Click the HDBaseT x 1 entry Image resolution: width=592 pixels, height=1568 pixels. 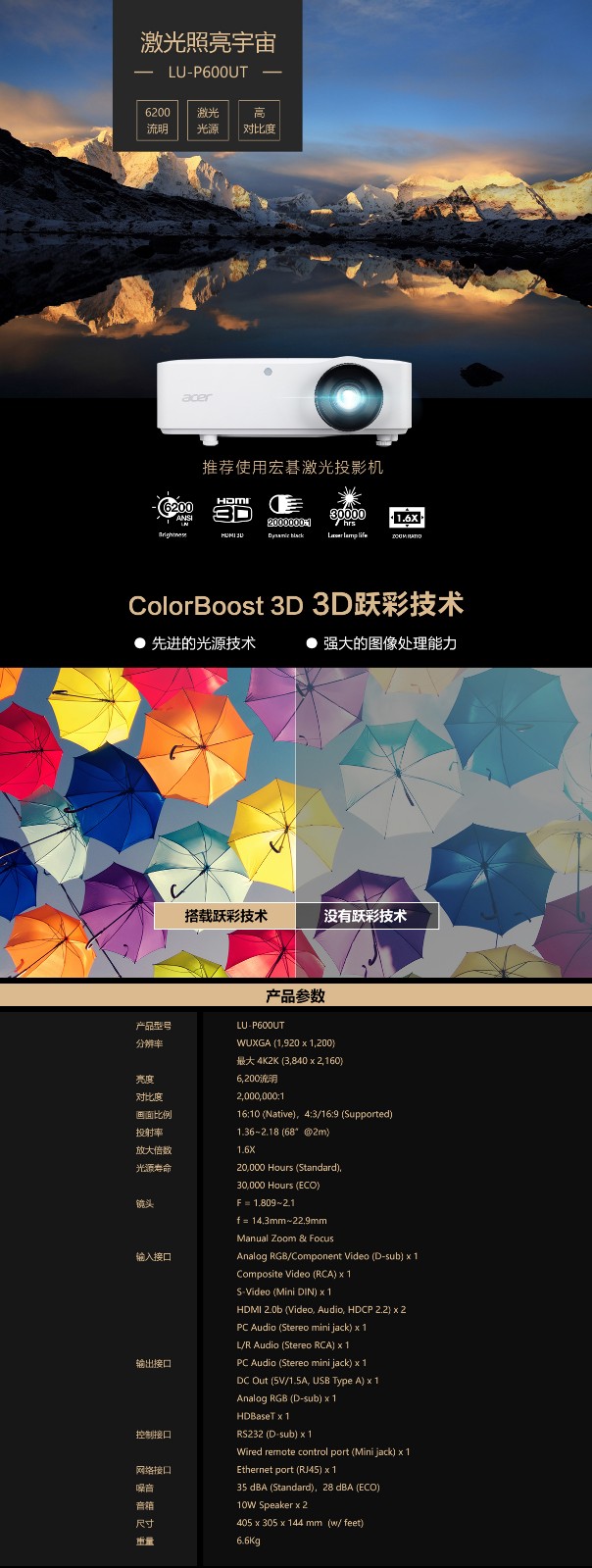coord(263,1416)
